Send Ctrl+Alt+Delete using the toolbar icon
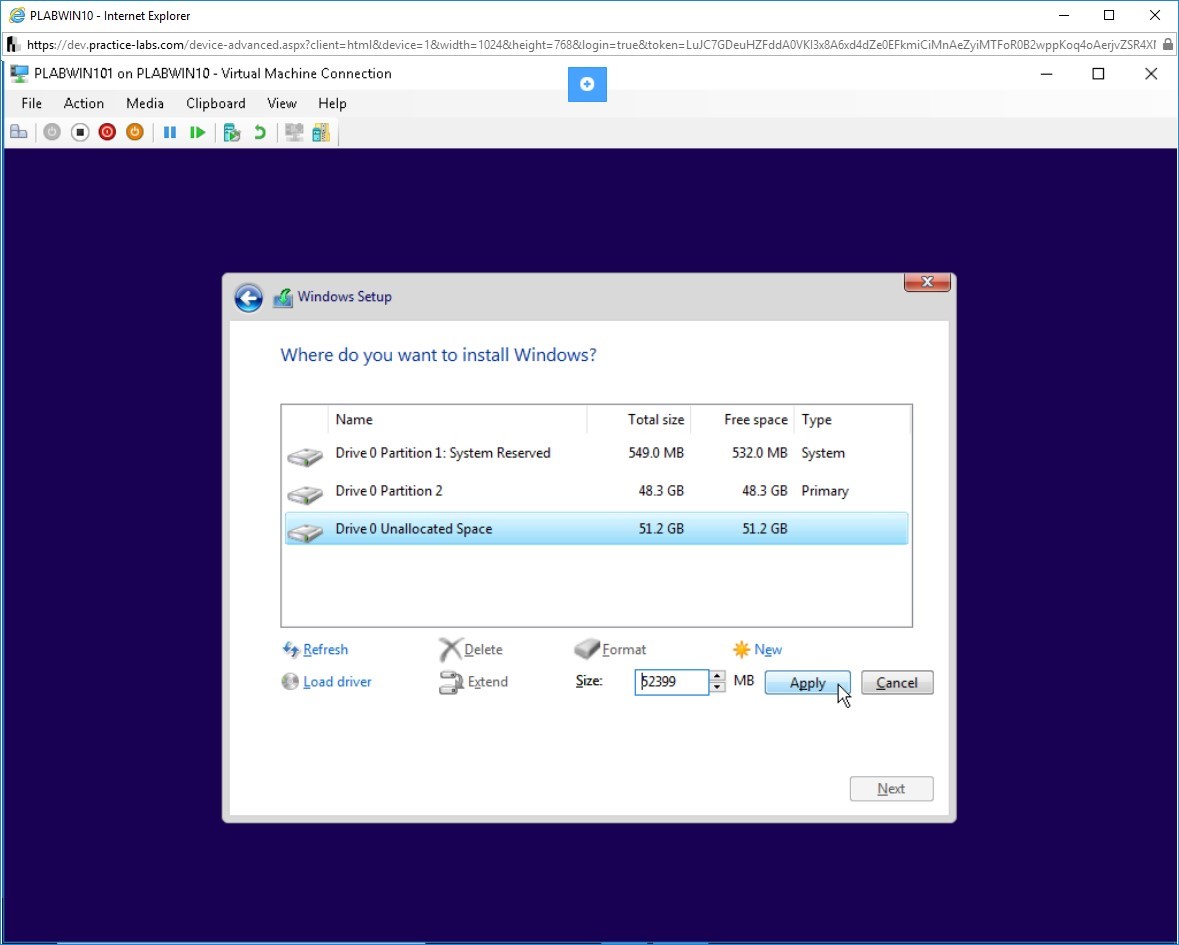This screenshot has width=1179, height=945. pyautogui.click(x=19, y=133)
